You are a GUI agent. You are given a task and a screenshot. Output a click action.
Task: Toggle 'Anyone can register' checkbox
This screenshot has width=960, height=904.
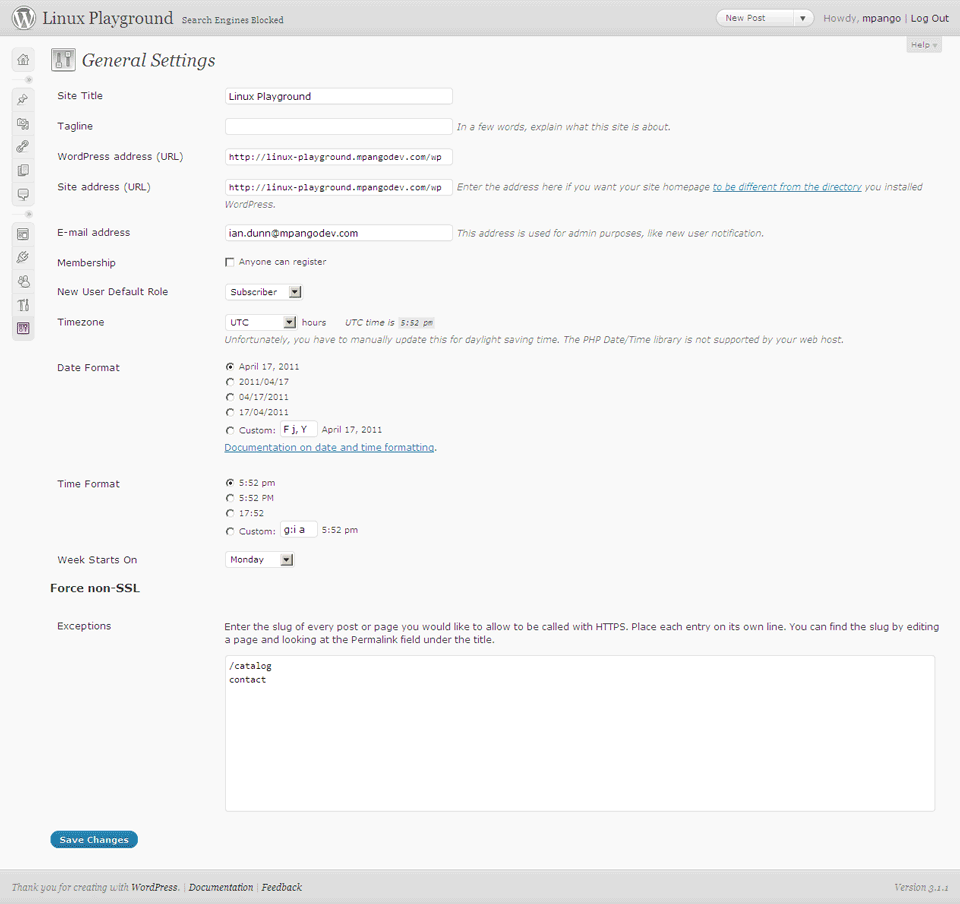230,262
